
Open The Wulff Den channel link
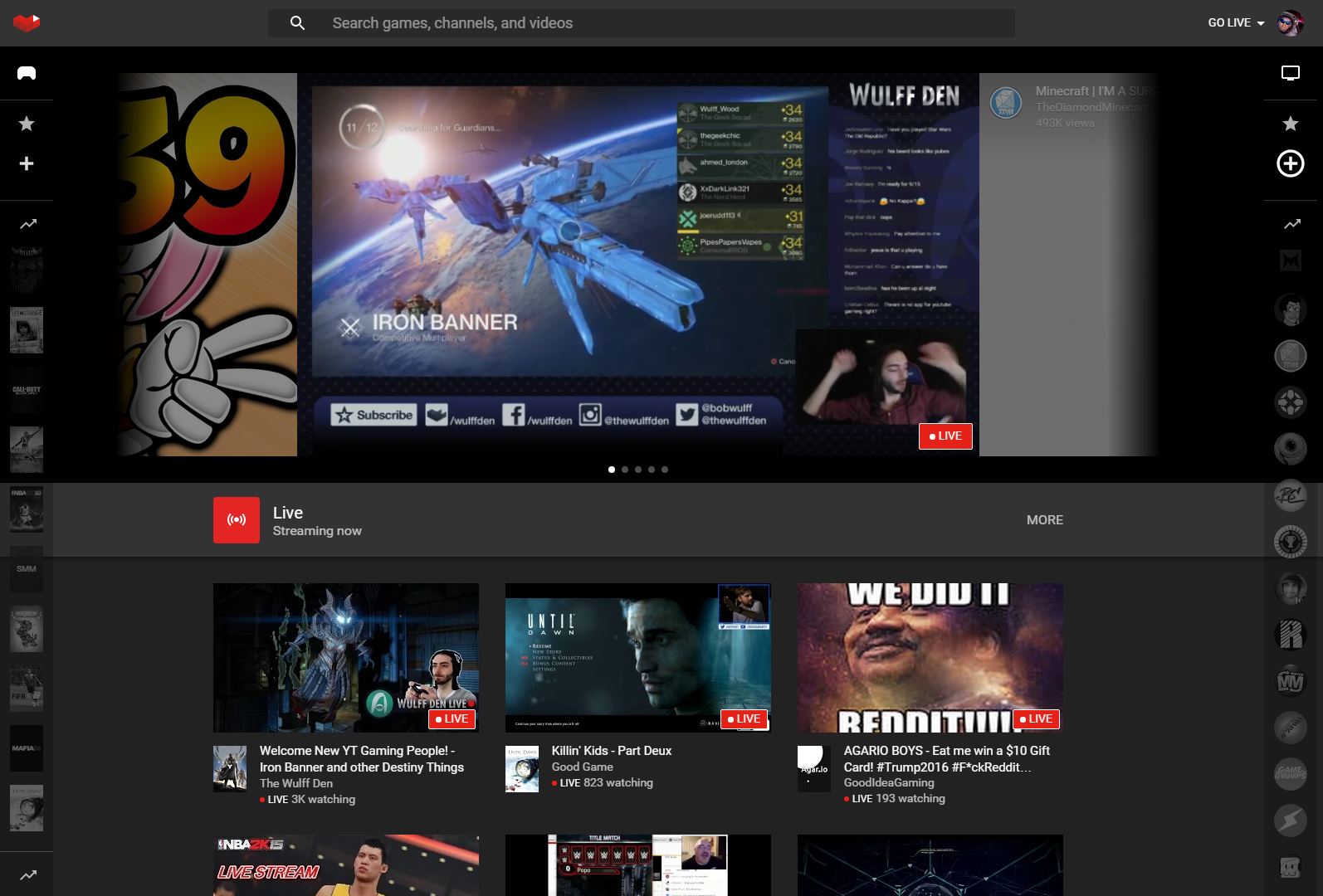[295, 783]
